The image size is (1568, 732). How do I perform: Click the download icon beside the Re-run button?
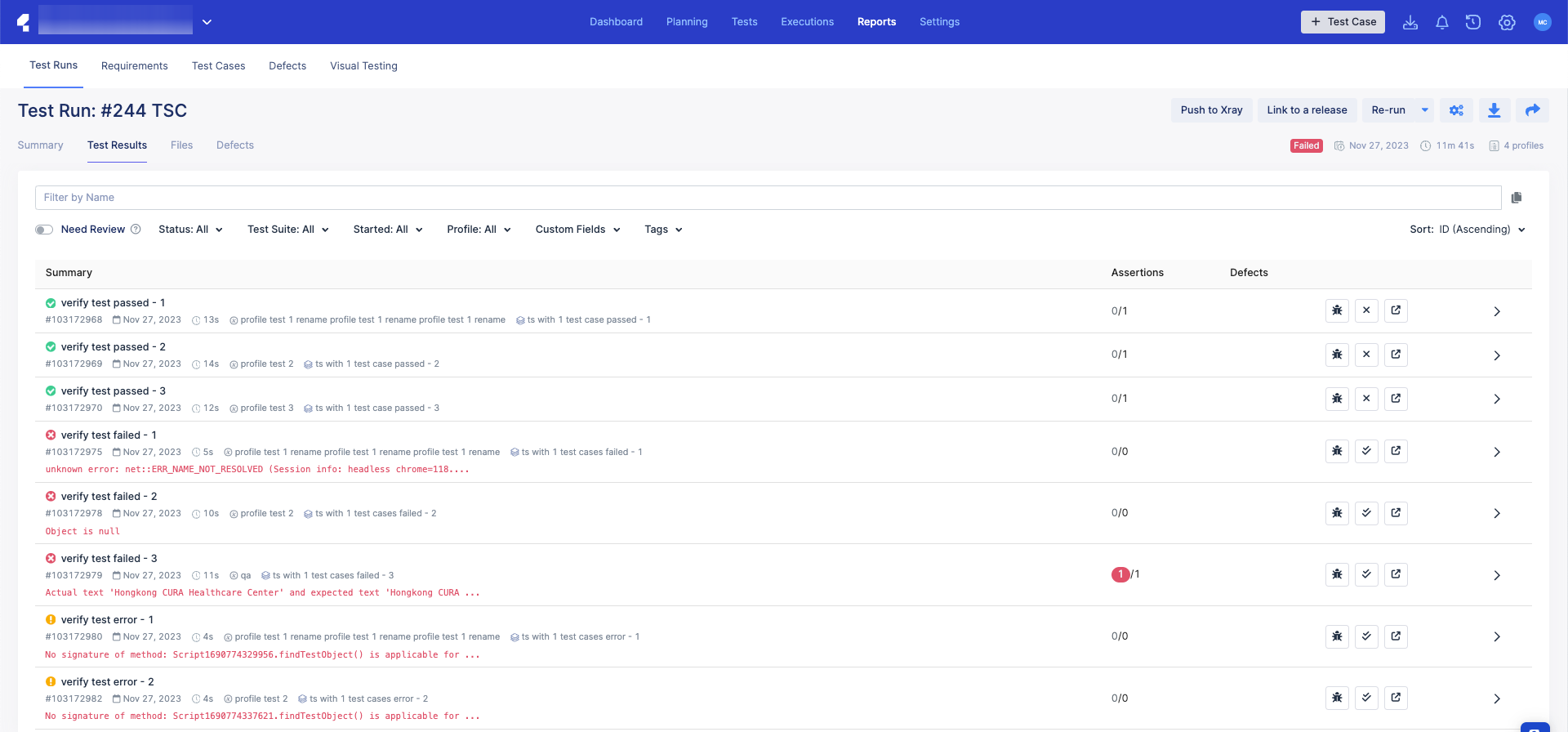click(1494, 110)
